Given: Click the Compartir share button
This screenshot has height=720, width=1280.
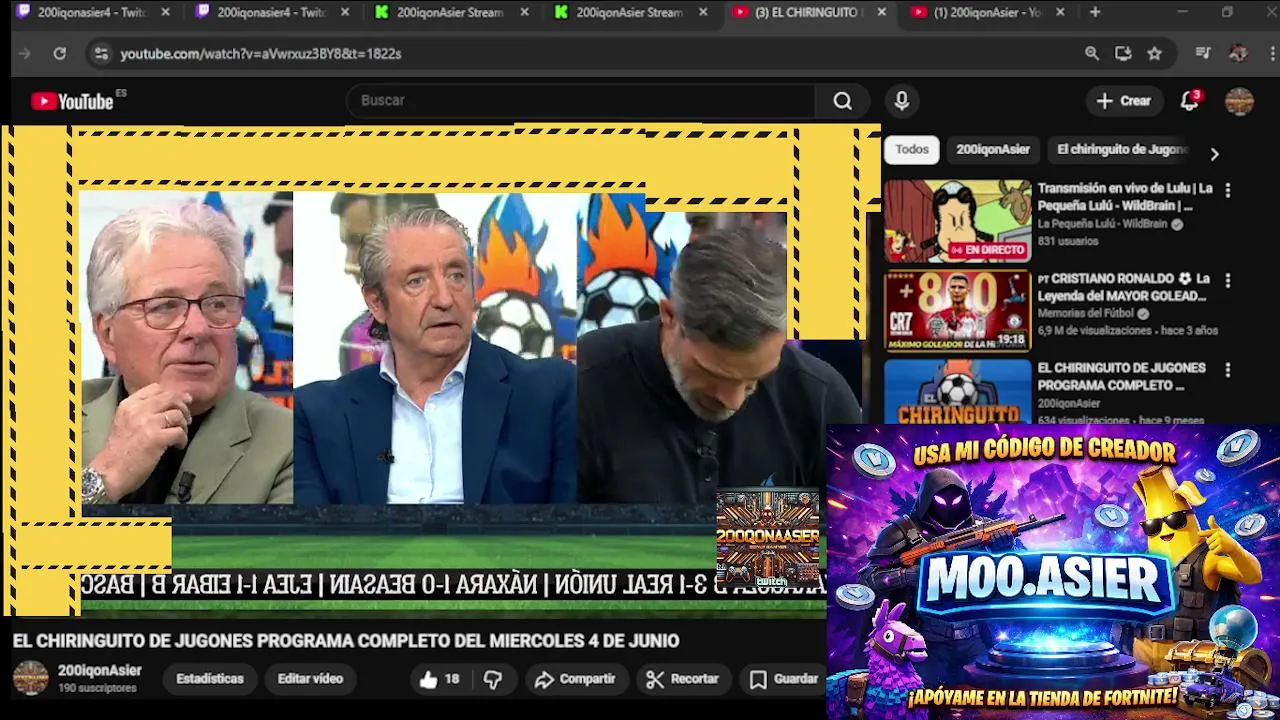Looking at the screenshot, I should (575, 679).
